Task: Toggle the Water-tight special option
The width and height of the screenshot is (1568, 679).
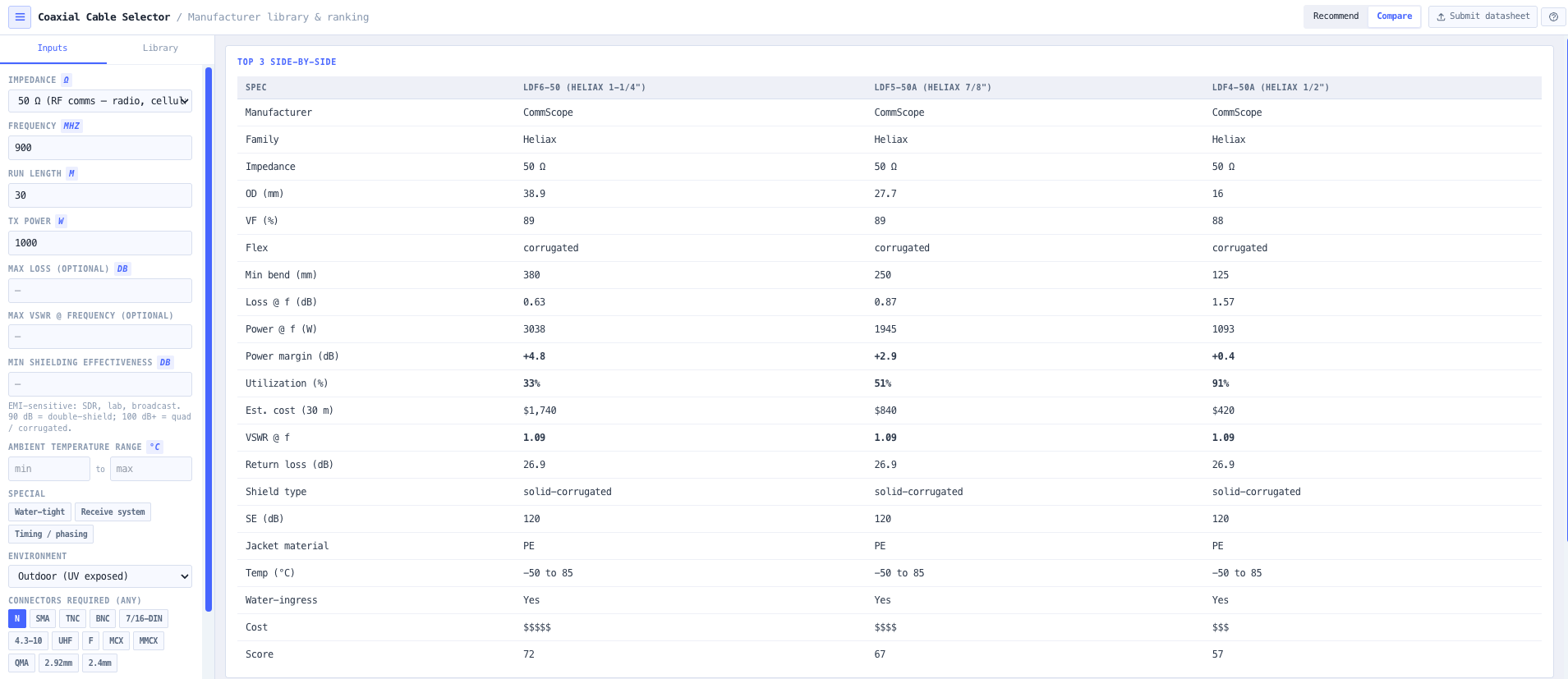Action: point(39,512)
